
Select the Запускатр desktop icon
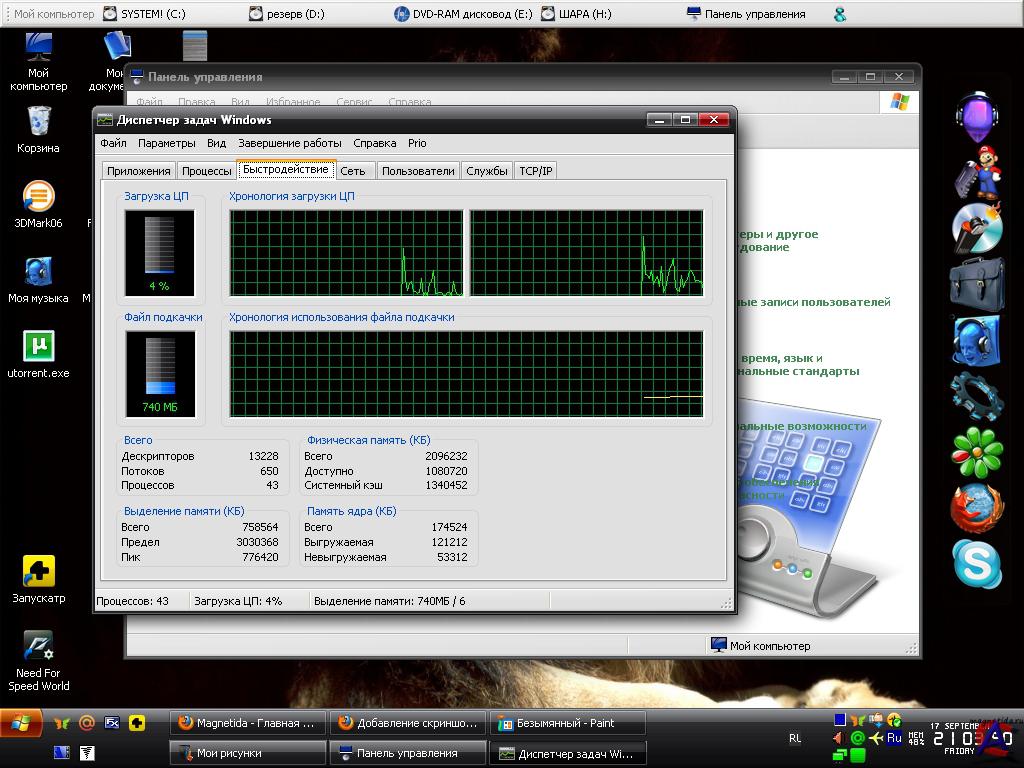[38, 572]
